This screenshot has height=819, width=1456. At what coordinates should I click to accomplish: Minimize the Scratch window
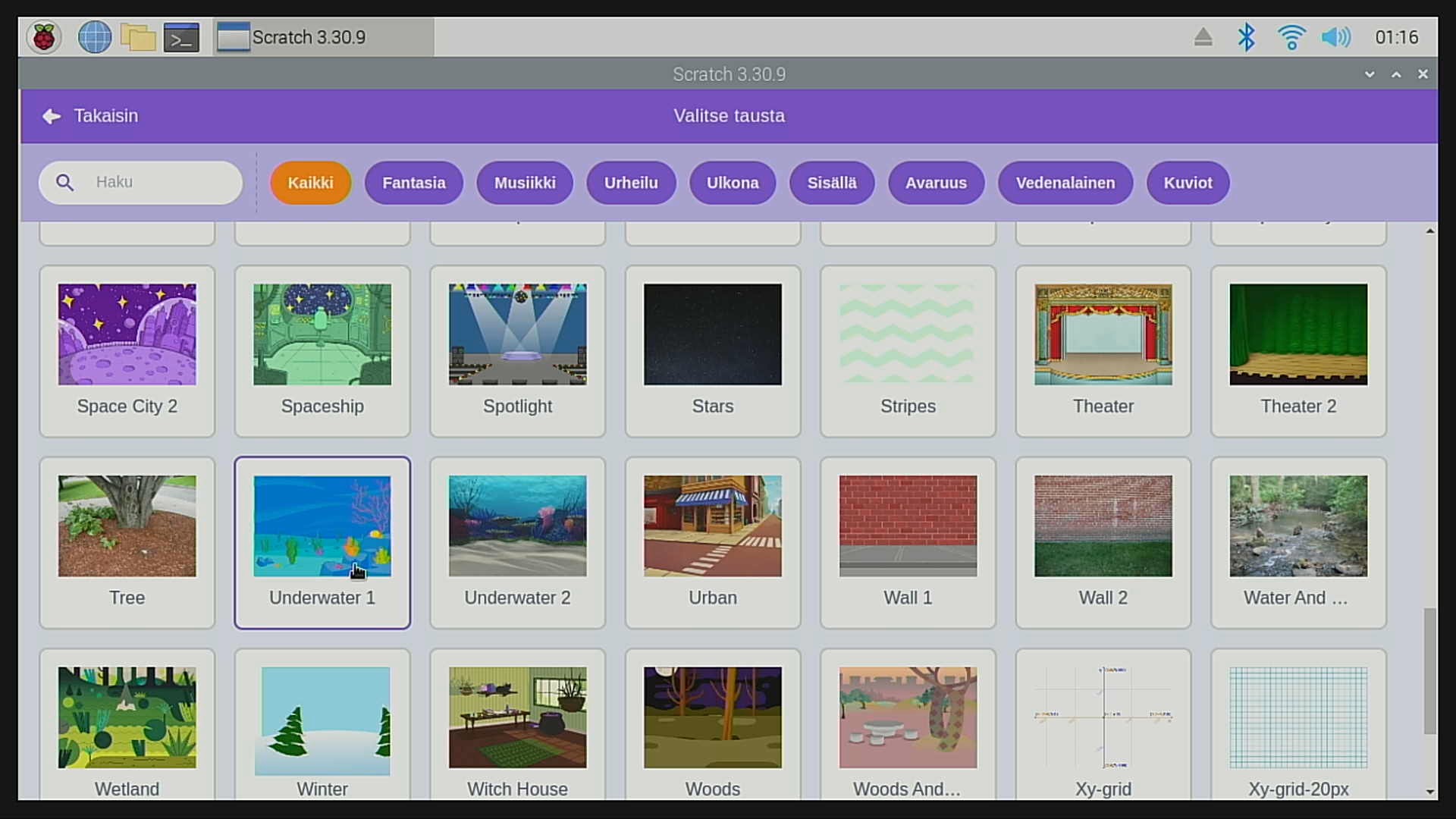point(1370,74)
